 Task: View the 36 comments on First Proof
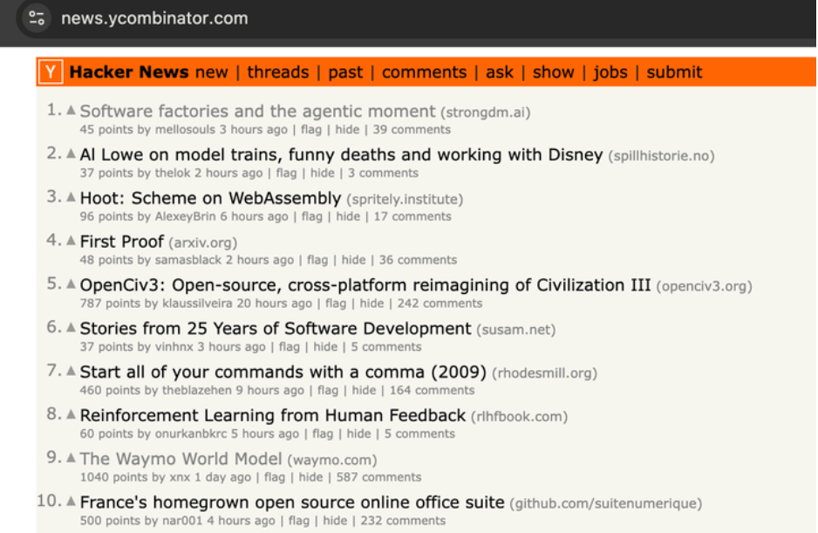[418, 260]
